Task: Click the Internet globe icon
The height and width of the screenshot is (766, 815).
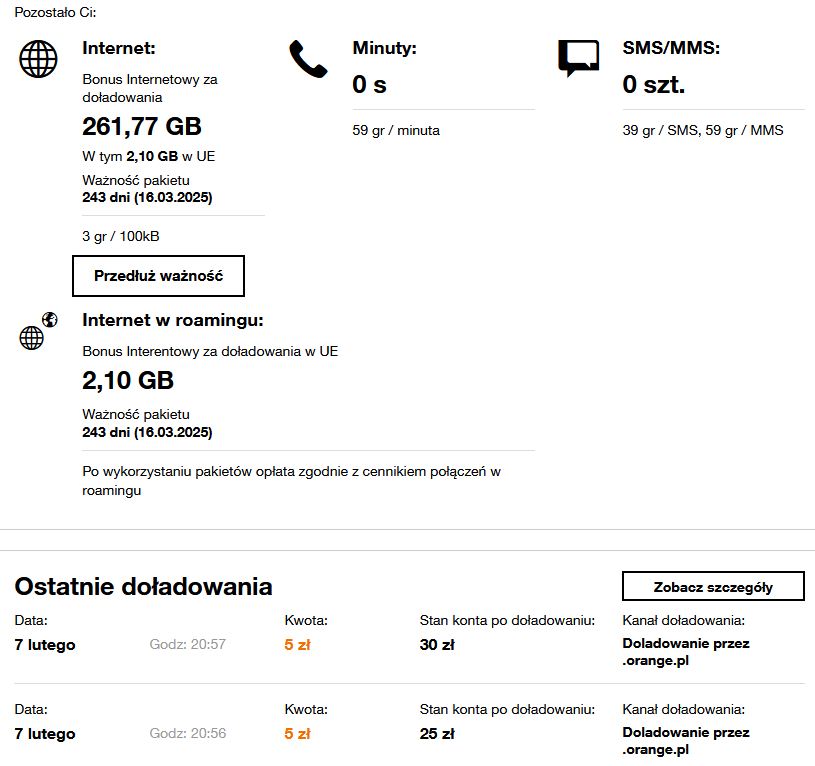Action: [x=38, y=58]
